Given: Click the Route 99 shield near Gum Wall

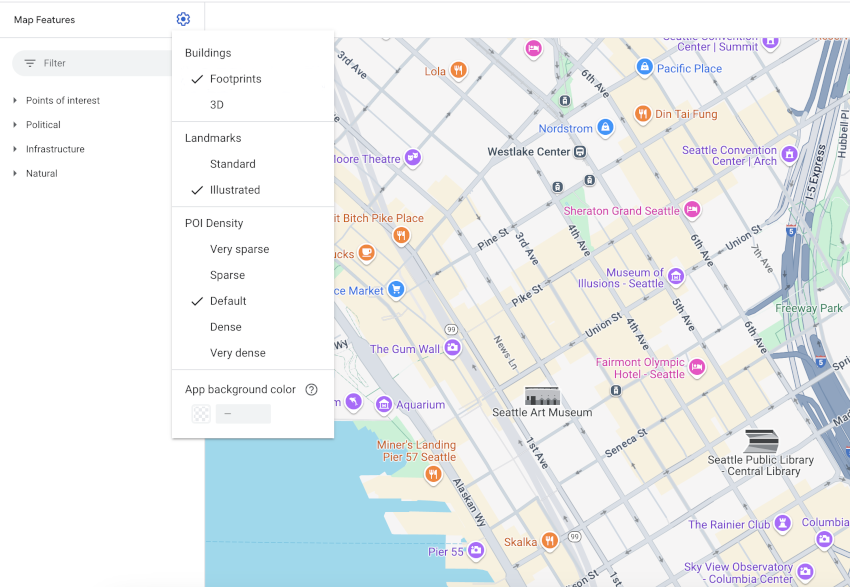Looking at the screenshot, I should (451, 330).
